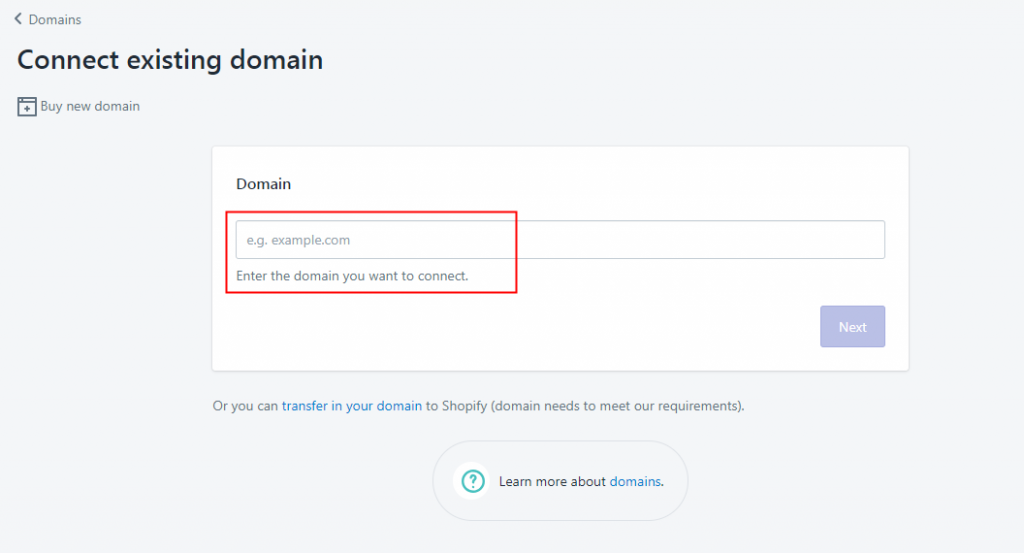Click the word existing in page title

click(x=174, y=60)
